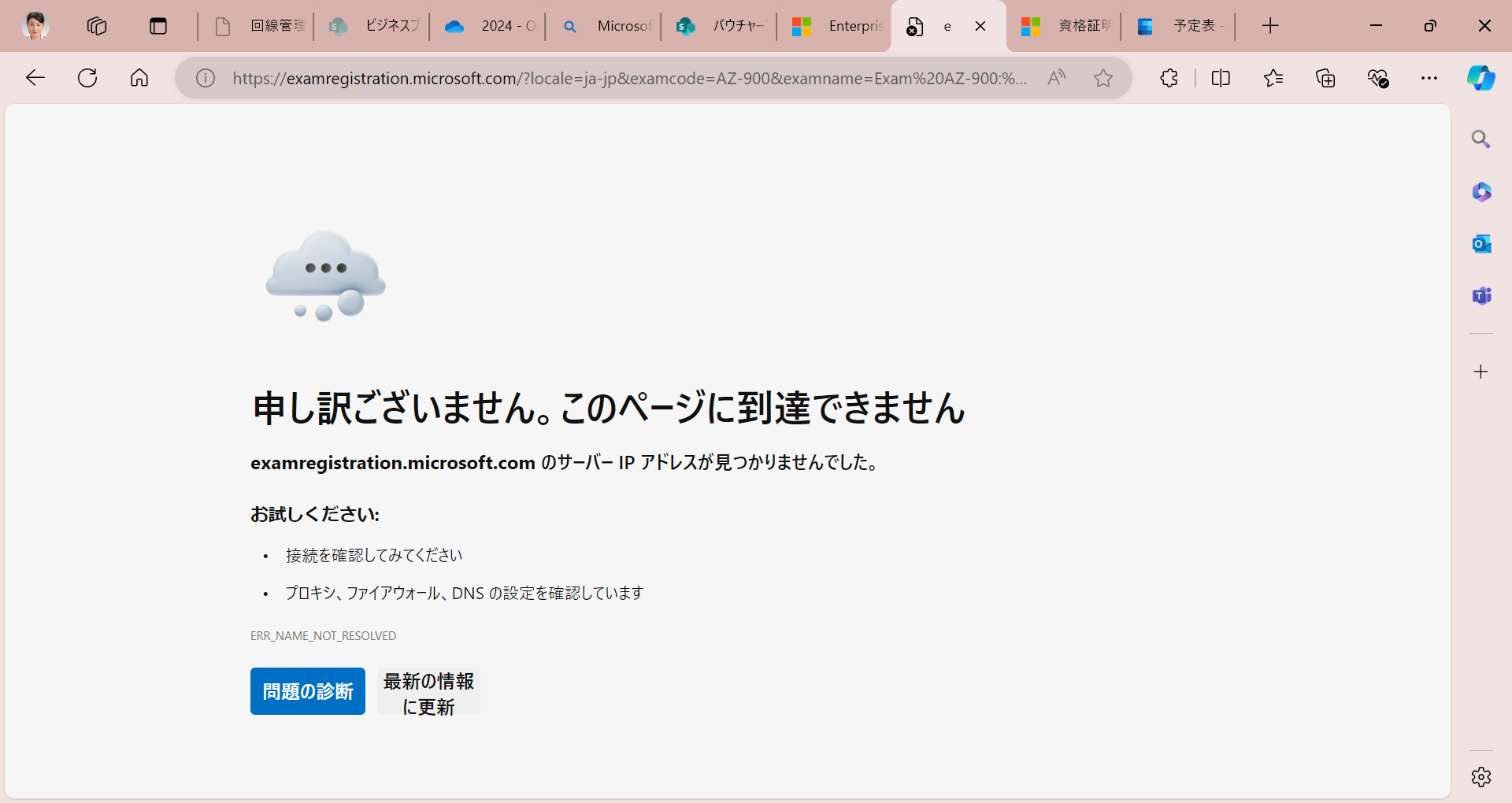The width and height of the screenshot is (1512, 803).
Task: Launch the Copilot sidebar
Action: pyautogui.click(x=1480, y=78)
